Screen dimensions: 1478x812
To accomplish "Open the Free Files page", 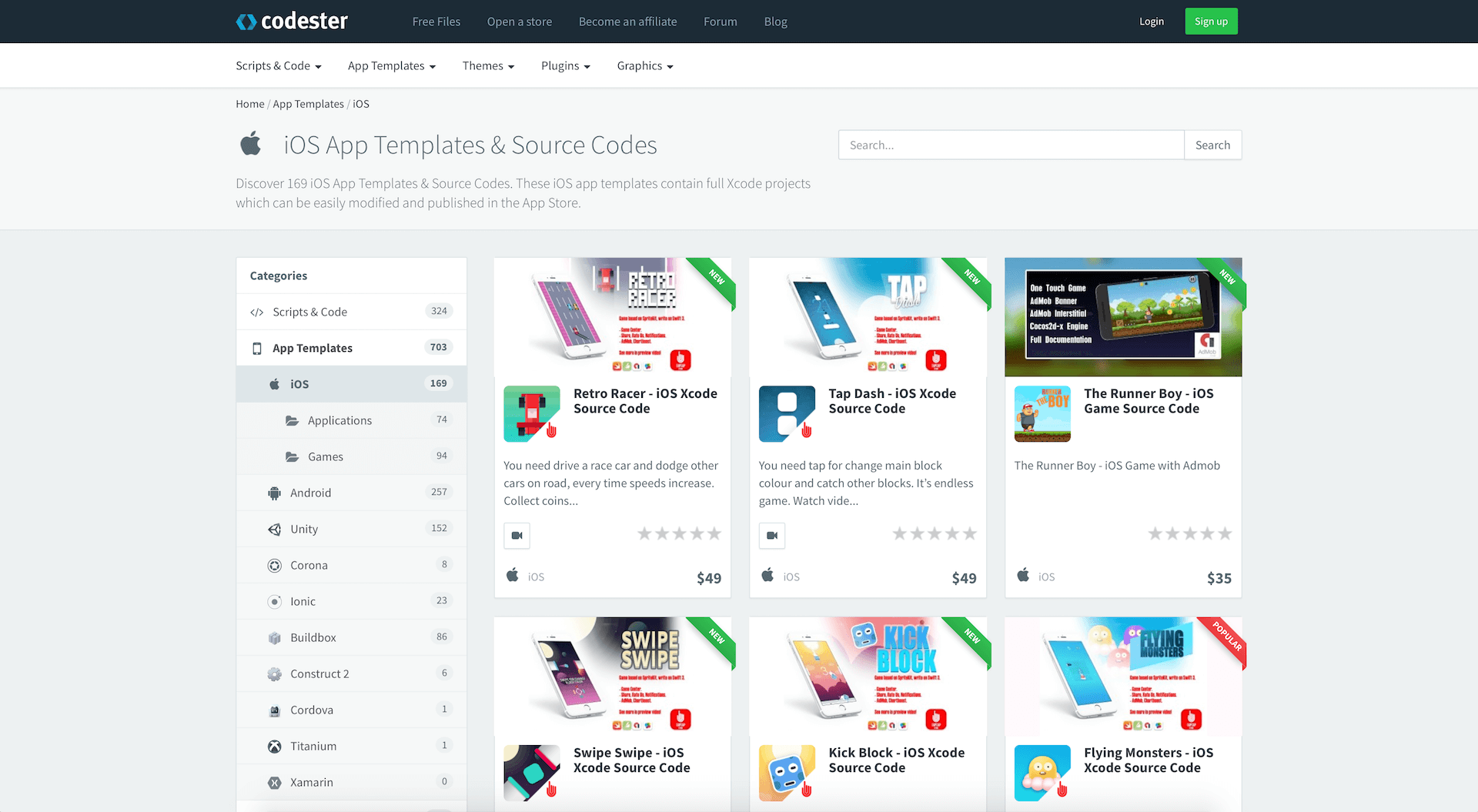I will (436, 22).
